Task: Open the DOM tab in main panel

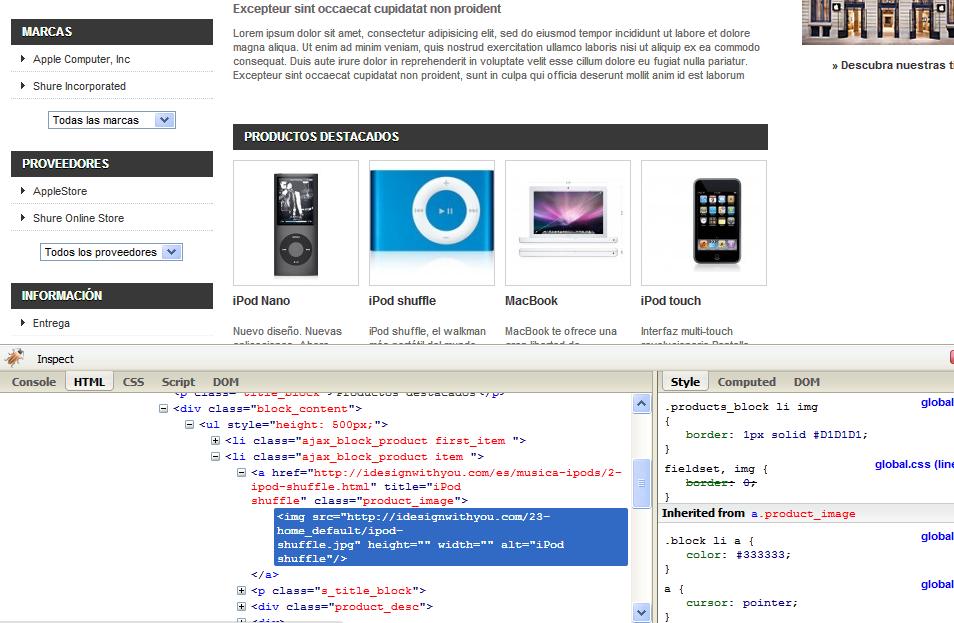Action: 226,382
